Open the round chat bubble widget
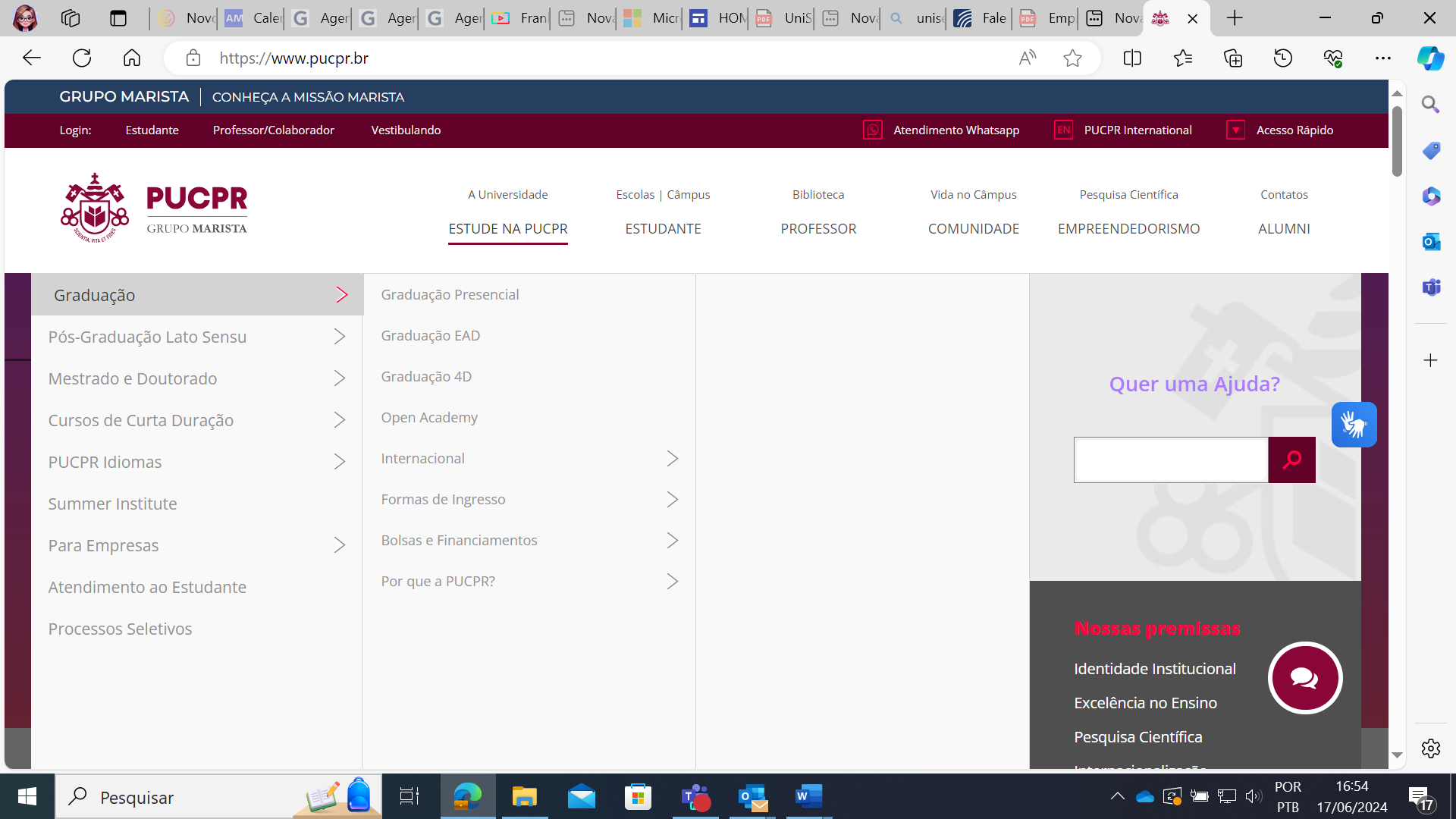The image size is (1456, 819). (1304, 678)
